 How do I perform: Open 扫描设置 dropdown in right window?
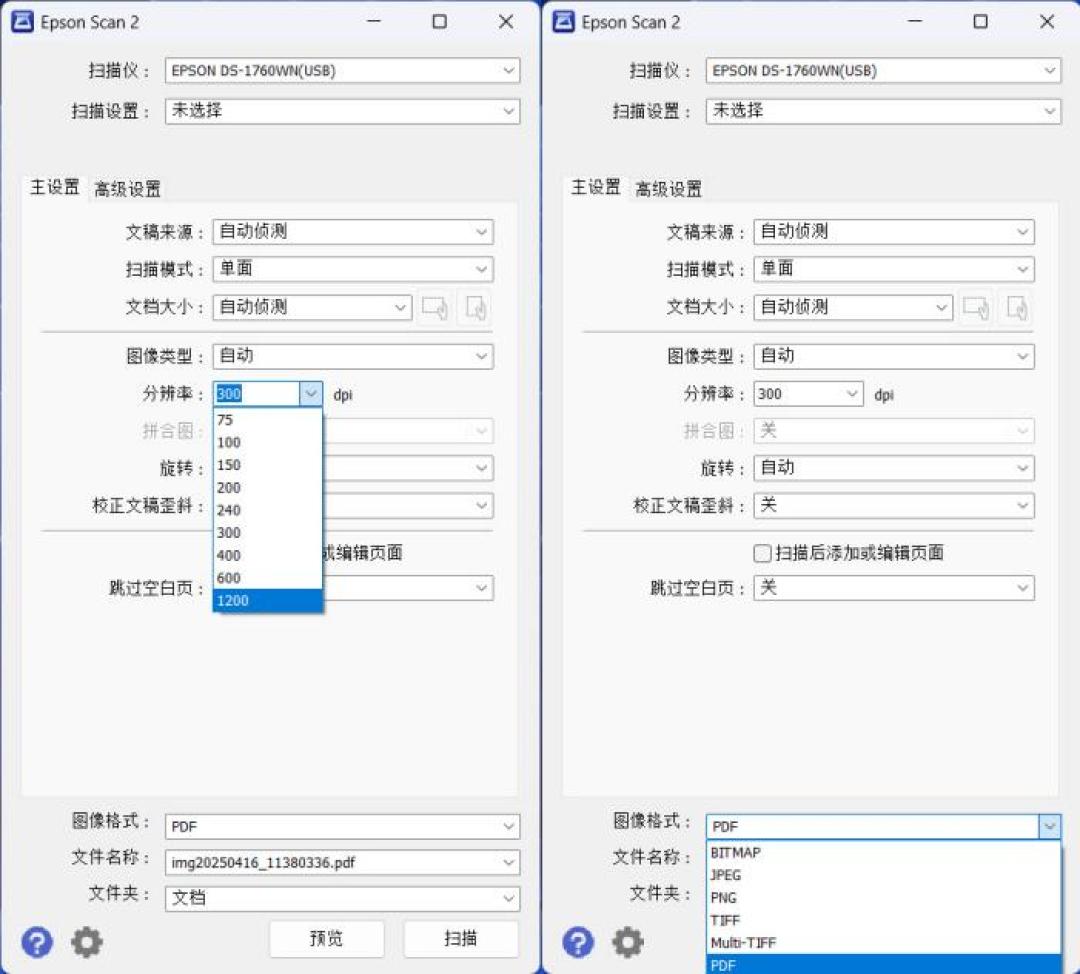pyautogui.click(x=883, y=111)
